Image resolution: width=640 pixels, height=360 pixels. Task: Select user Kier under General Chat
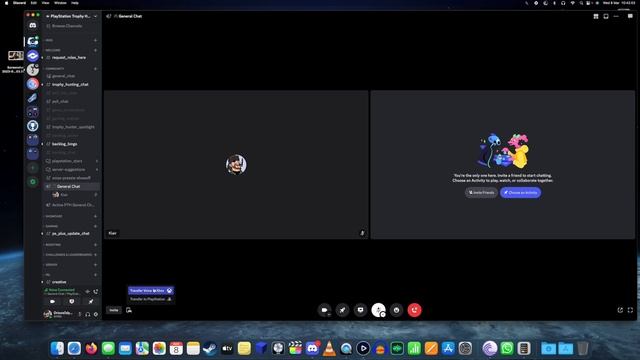click(x=64, y=195)
